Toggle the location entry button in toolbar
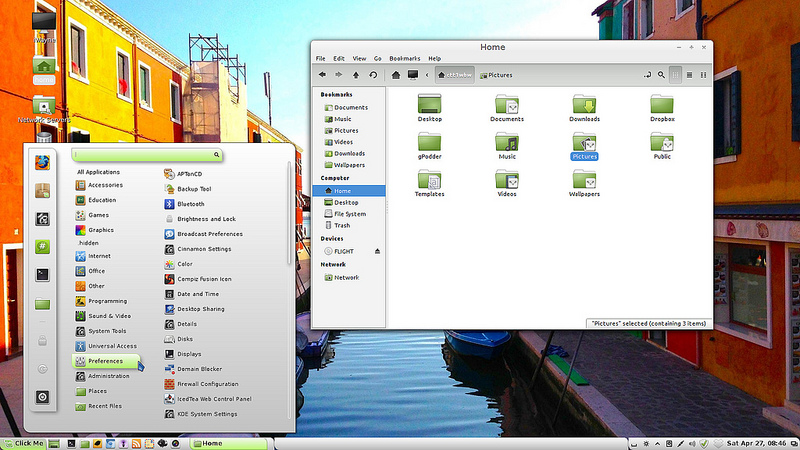 pos(646,74)
